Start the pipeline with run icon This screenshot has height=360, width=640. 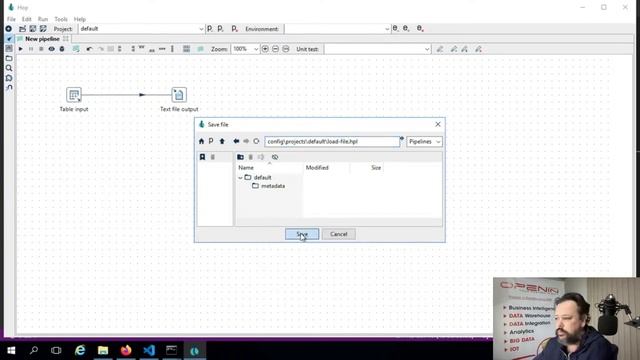20,49
